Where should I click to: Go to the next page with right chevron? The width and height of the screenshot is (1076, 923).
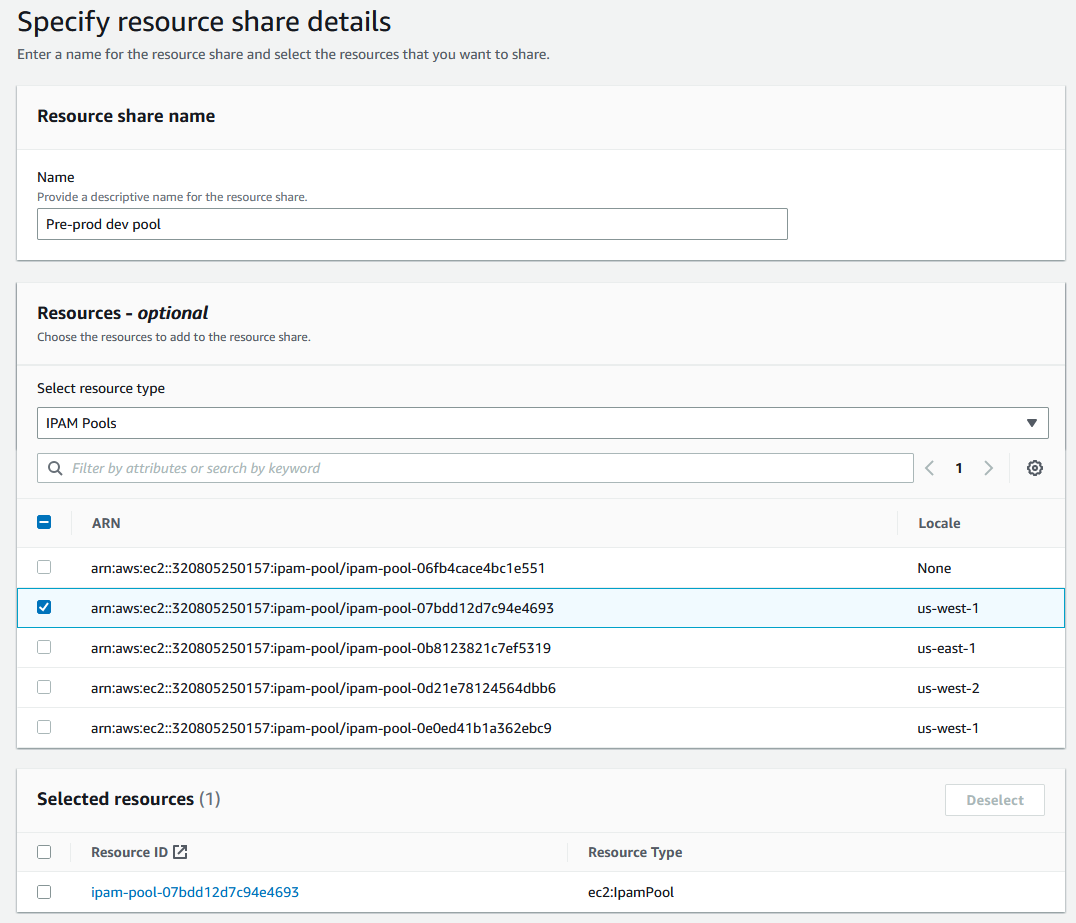(x=988, y=467)
